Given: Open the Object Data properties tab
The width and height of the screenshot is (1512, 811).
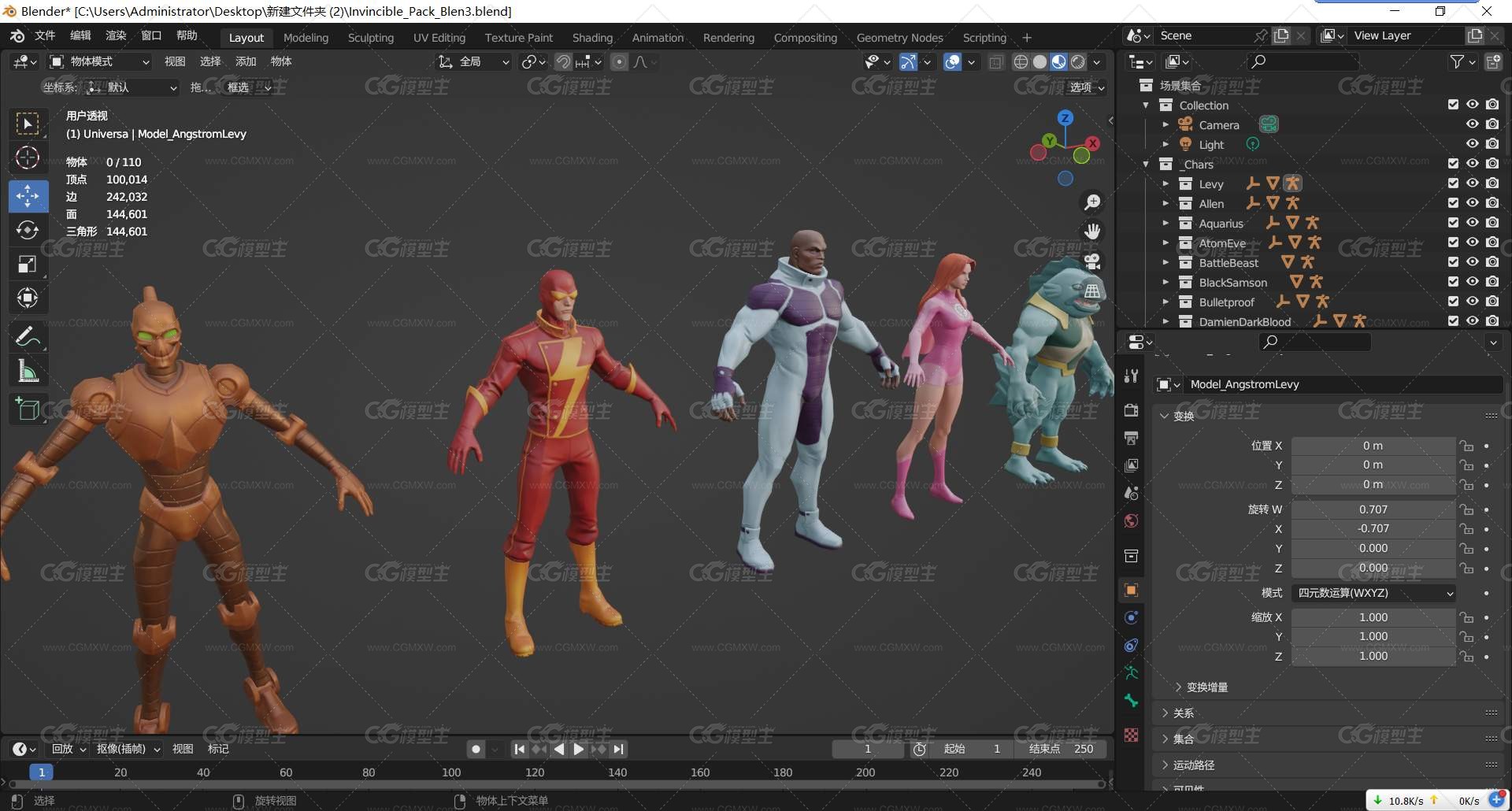Looking at the screenshot, I should [x=1131, y=672].
